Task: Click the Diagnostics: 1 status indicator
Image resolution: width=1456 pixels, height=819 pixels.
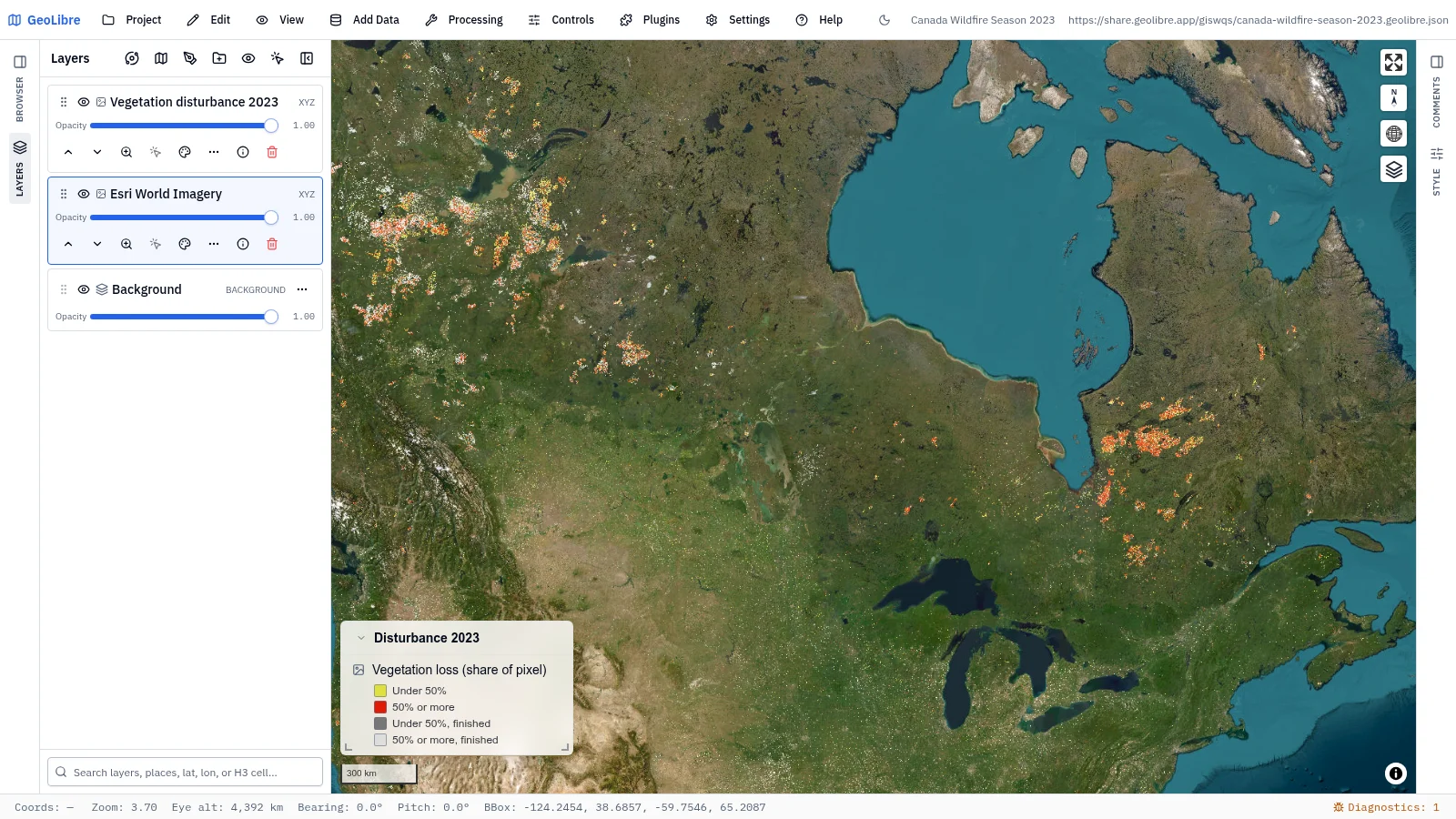Action: tap(1387, 807)
